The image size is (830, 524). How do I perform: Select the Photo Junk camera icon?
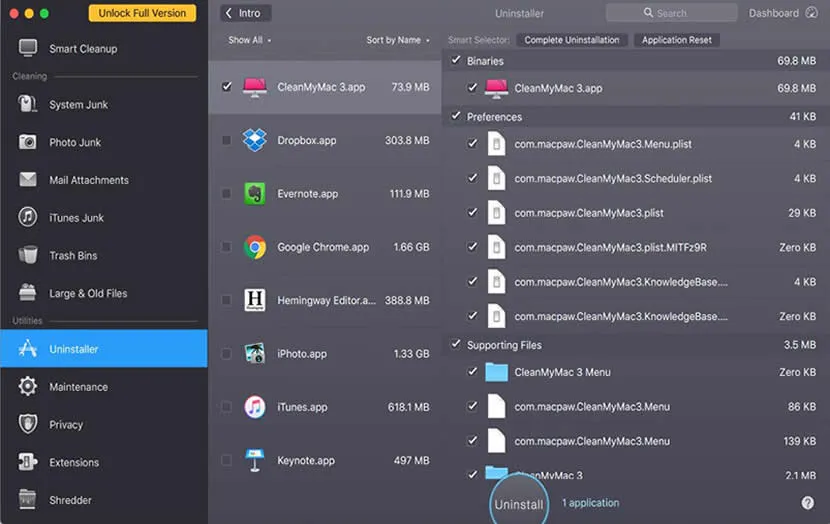(28, 142)
